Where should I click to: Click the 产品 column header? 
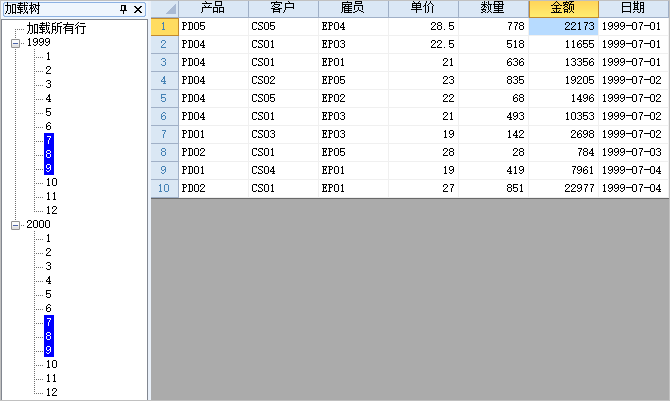pyautogui.click(x=213, y=8)
